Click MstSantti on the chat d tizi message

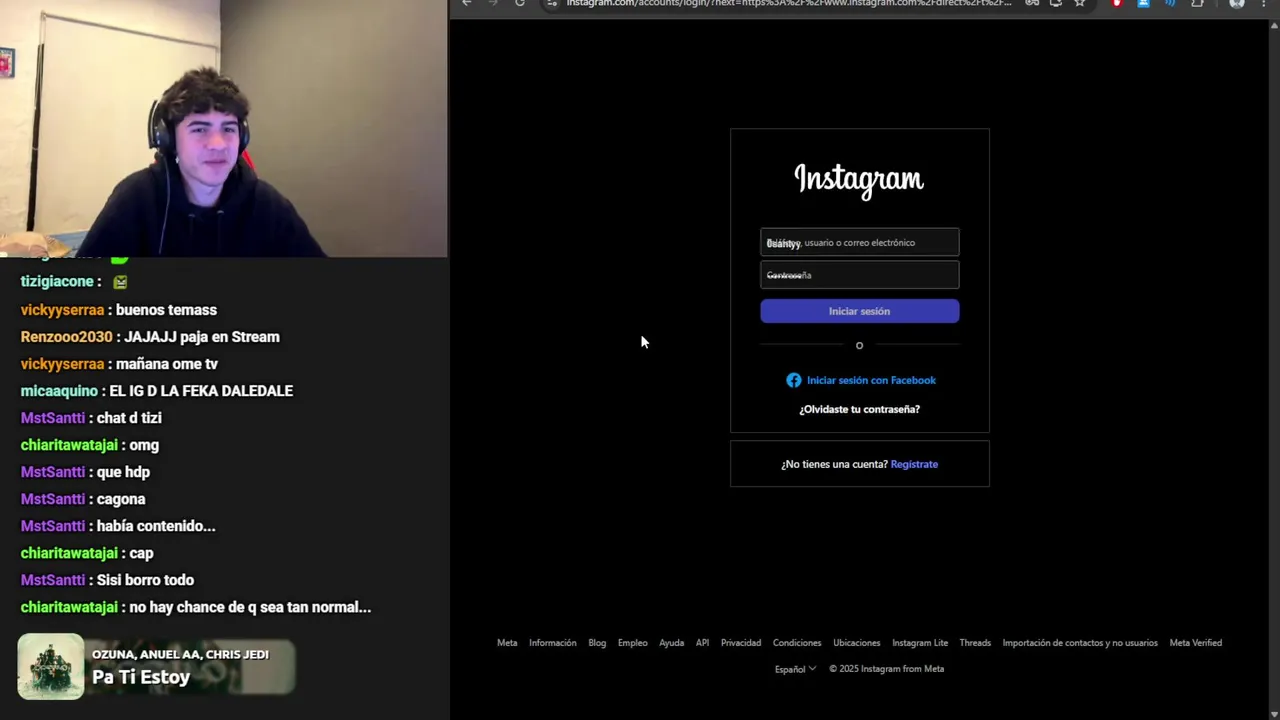(x=53, y=418)
